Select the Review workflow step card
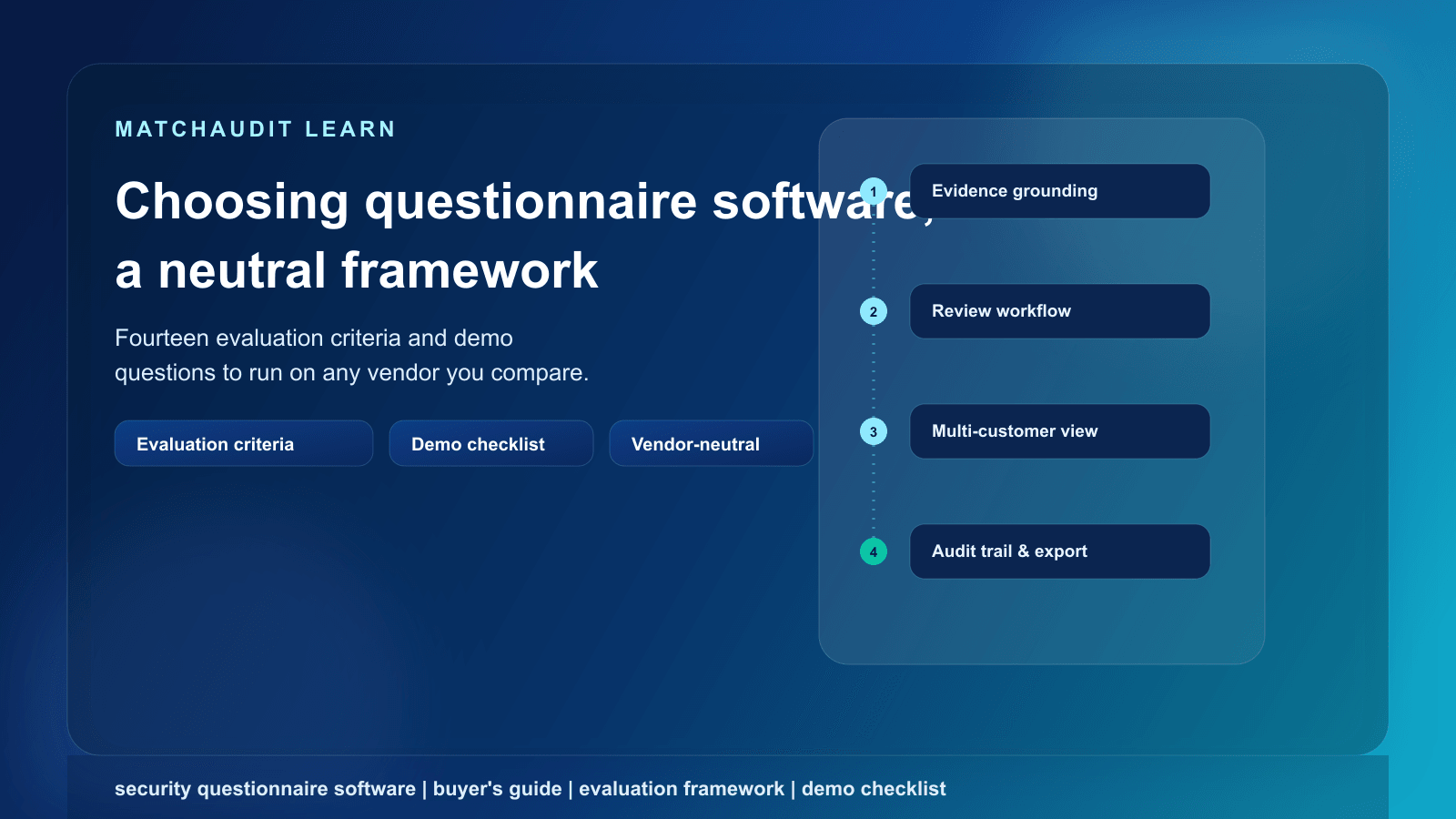This screenshot has width=1456, height=819. [x=1060, y=311]
